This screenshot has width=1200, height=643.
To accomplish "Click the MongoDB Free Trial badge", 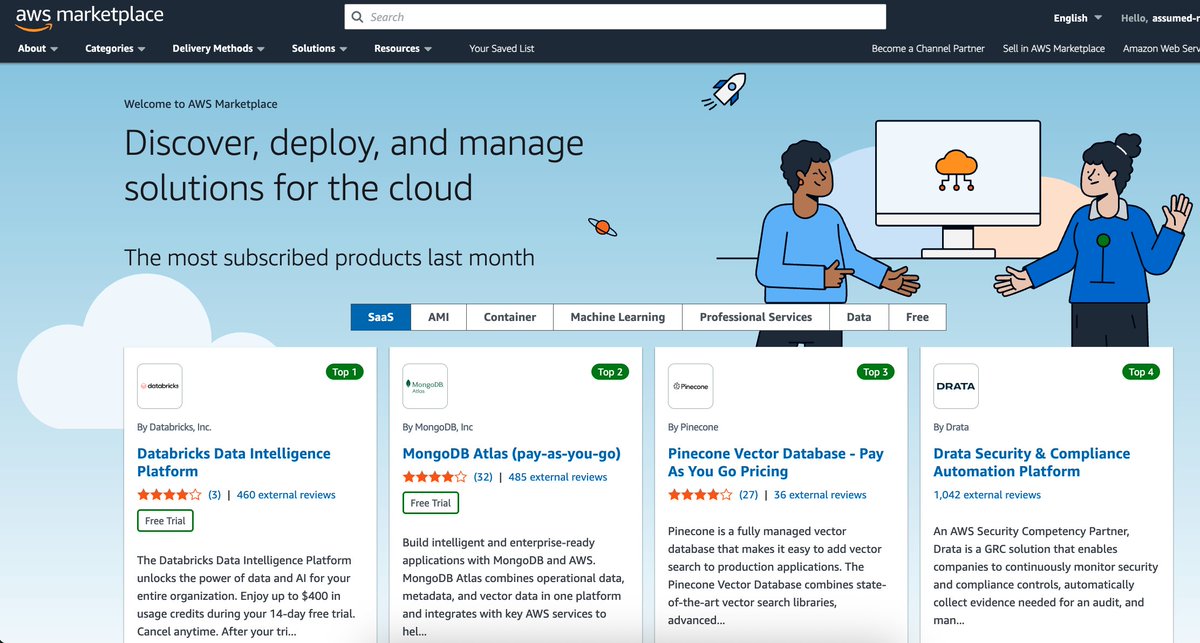I will click(430, 503).
